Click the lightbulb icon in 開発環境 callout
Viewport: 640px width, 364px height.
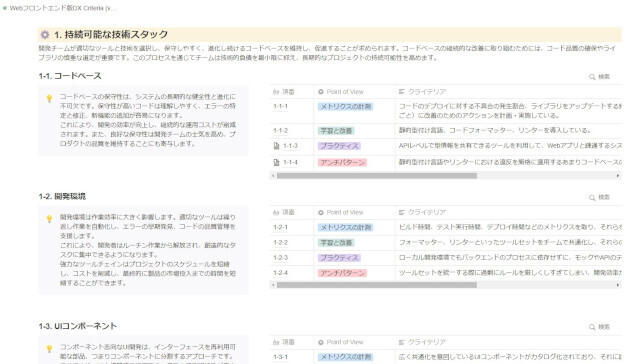point(49,219)
